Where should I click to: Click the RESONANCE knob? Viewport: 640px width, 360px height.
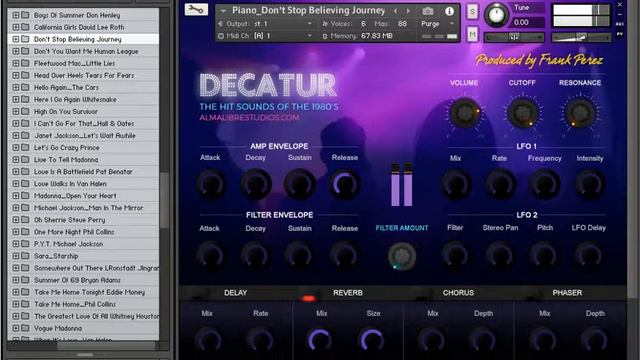click(x=580, y=113)
